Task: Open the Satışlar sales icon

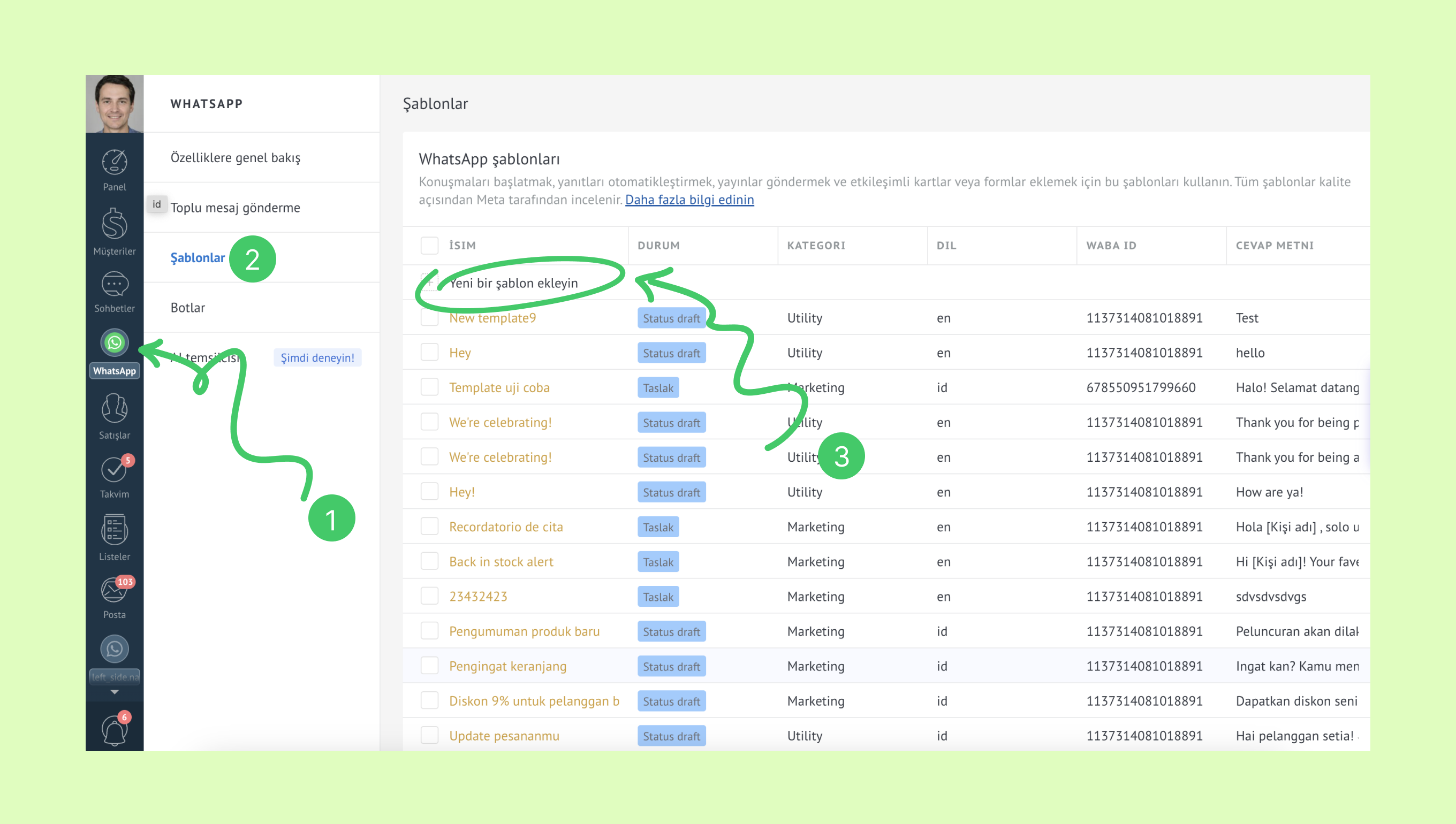Action: click(x=115, y=410)
